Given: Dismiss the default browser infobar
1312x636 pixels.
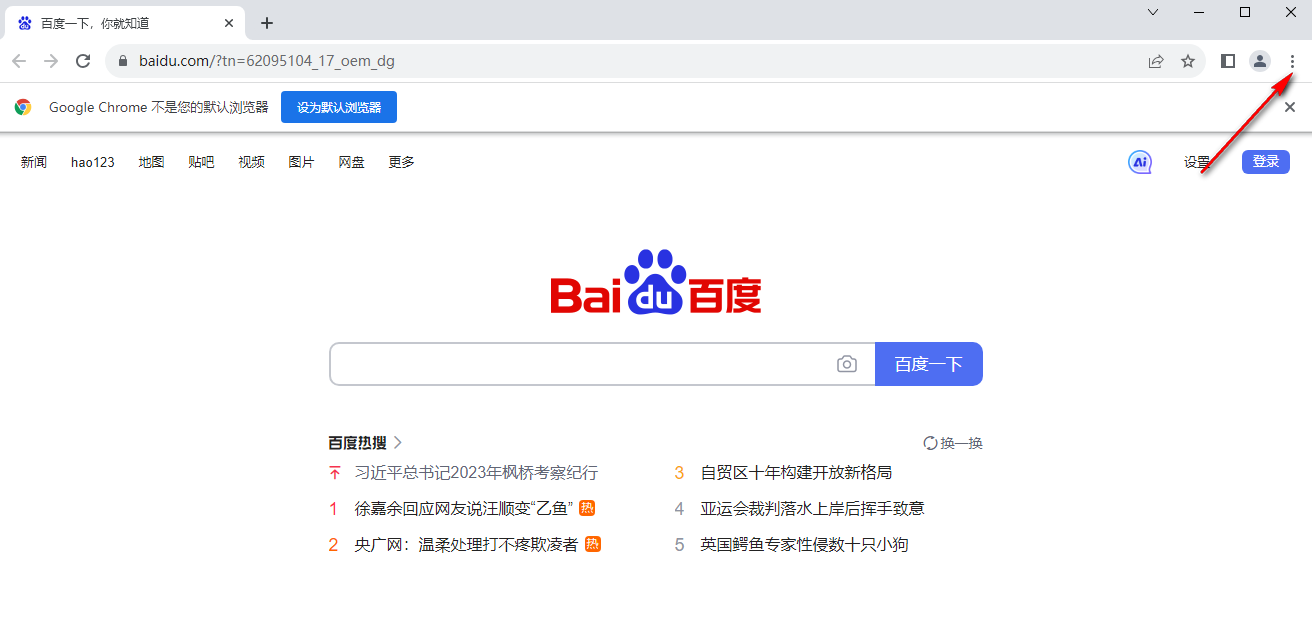Looking at the screenshot, I should click(x=1290, y=107).
